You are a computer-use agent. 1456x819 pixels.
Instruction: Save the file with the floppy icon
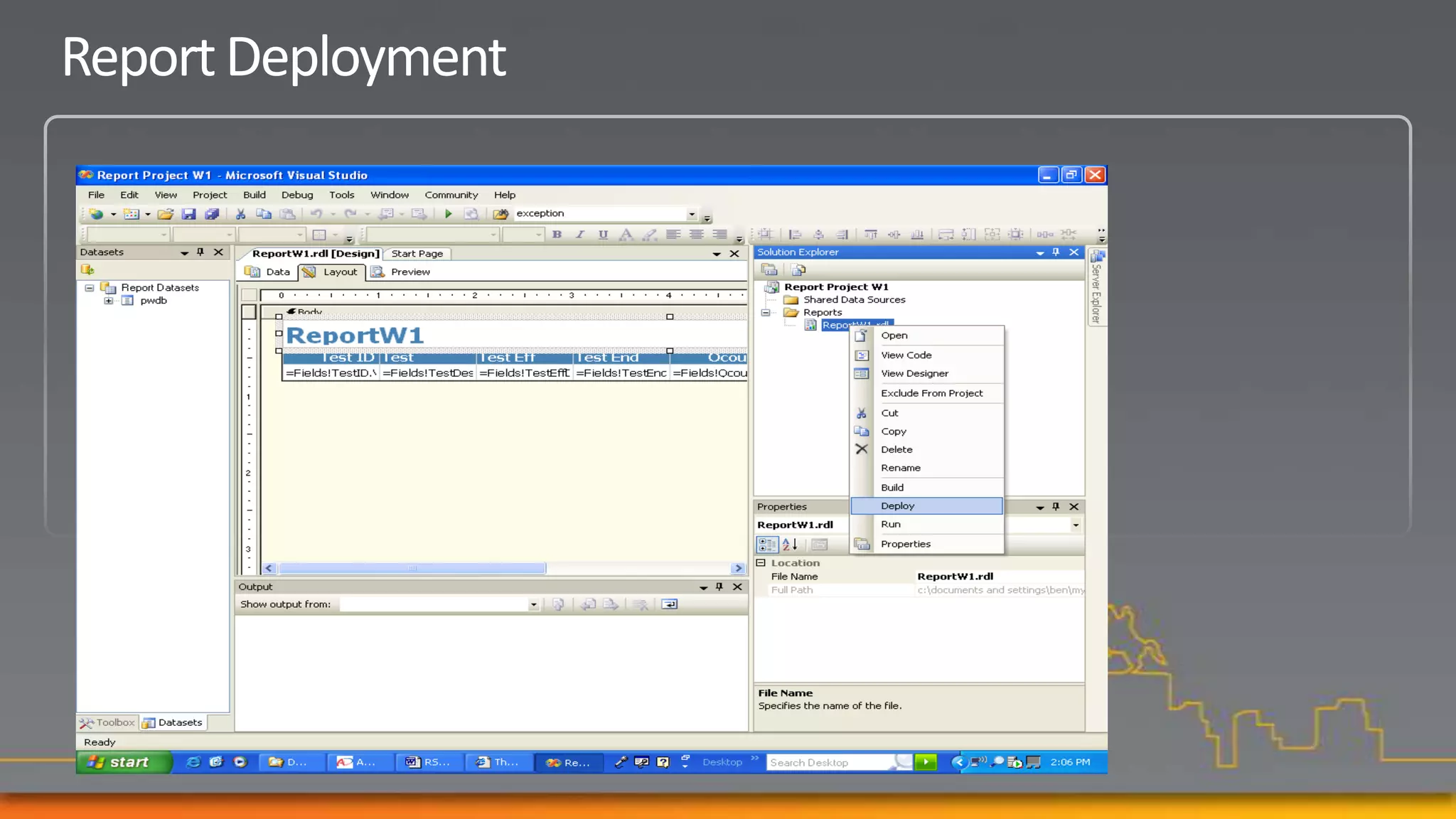click(188, 214)
